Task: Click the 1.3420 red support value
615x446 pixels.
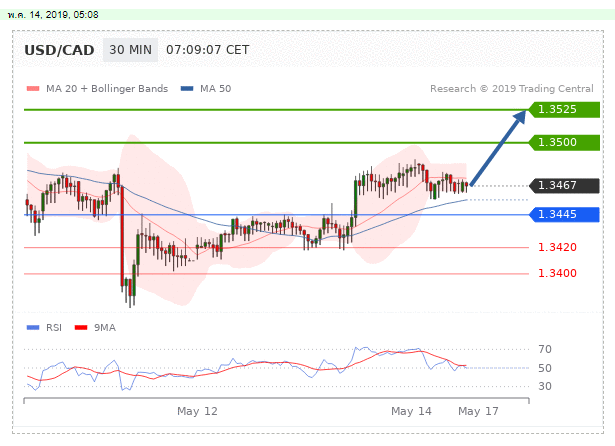Action: tap(557, 248)
